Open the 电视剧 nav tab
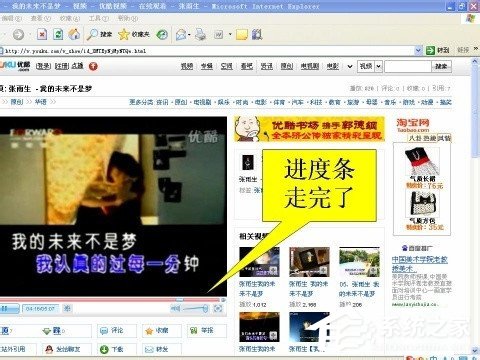Screen dimensions: 480x360 (x=310, y=66)
